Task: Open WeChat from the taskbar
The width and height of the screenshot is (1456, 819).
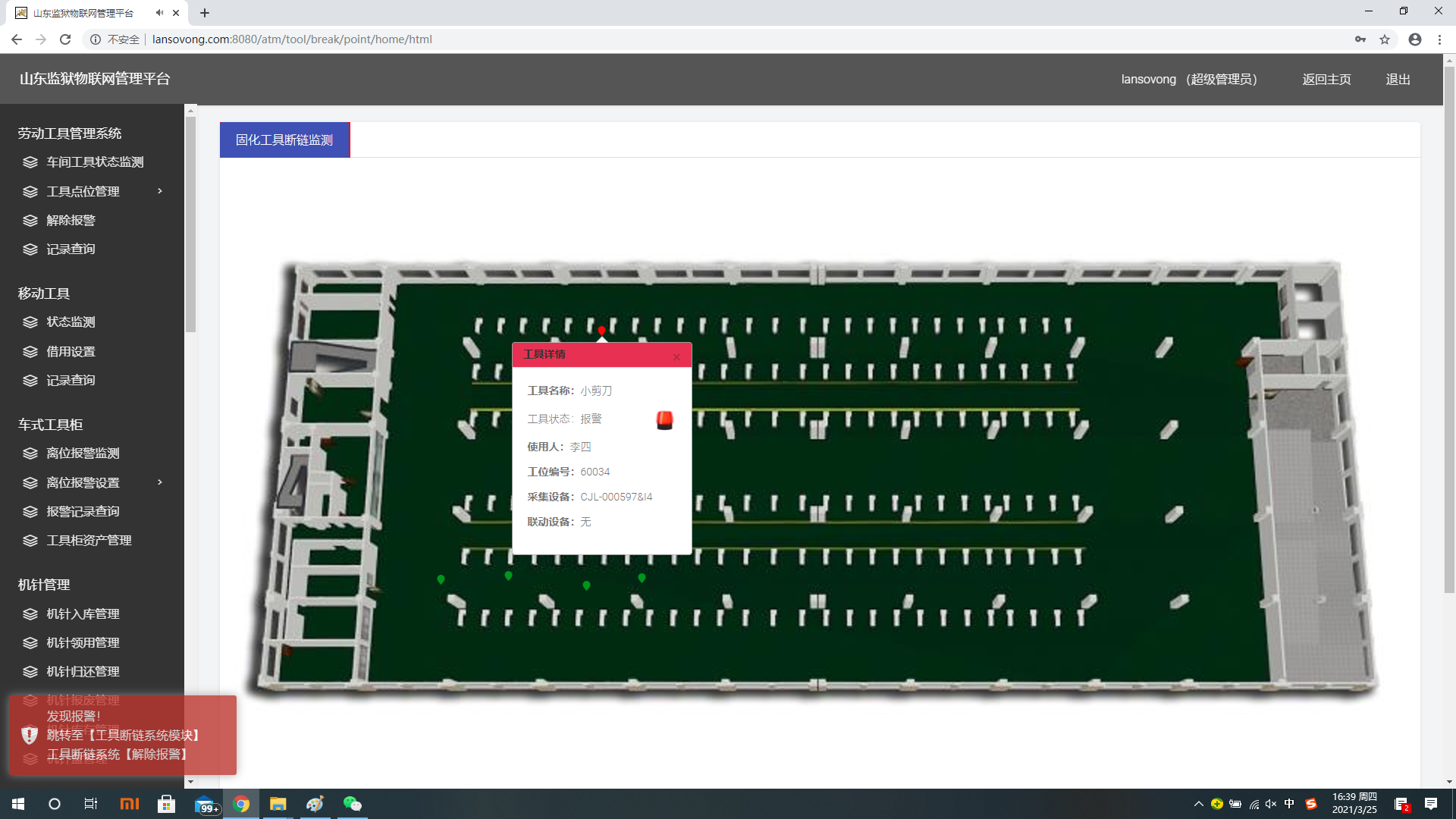Action: point(353,804)
